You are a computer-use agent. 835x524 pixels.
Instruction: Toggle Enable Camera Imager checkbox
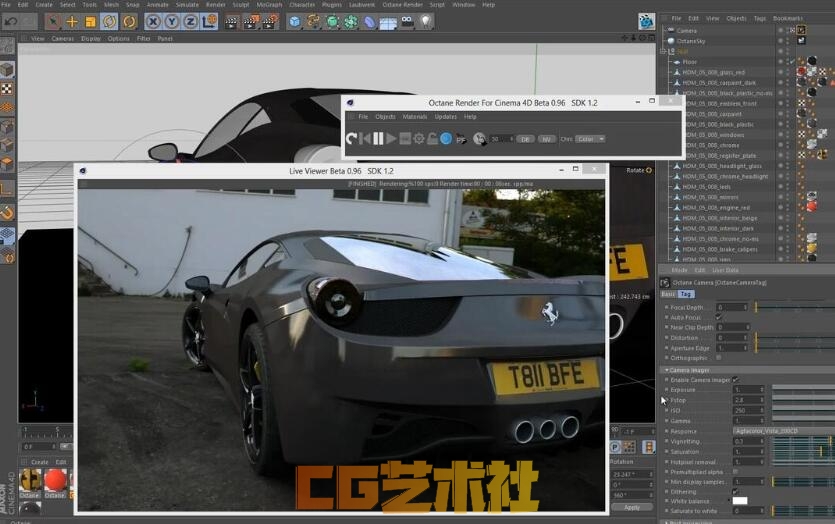[735, 380]
